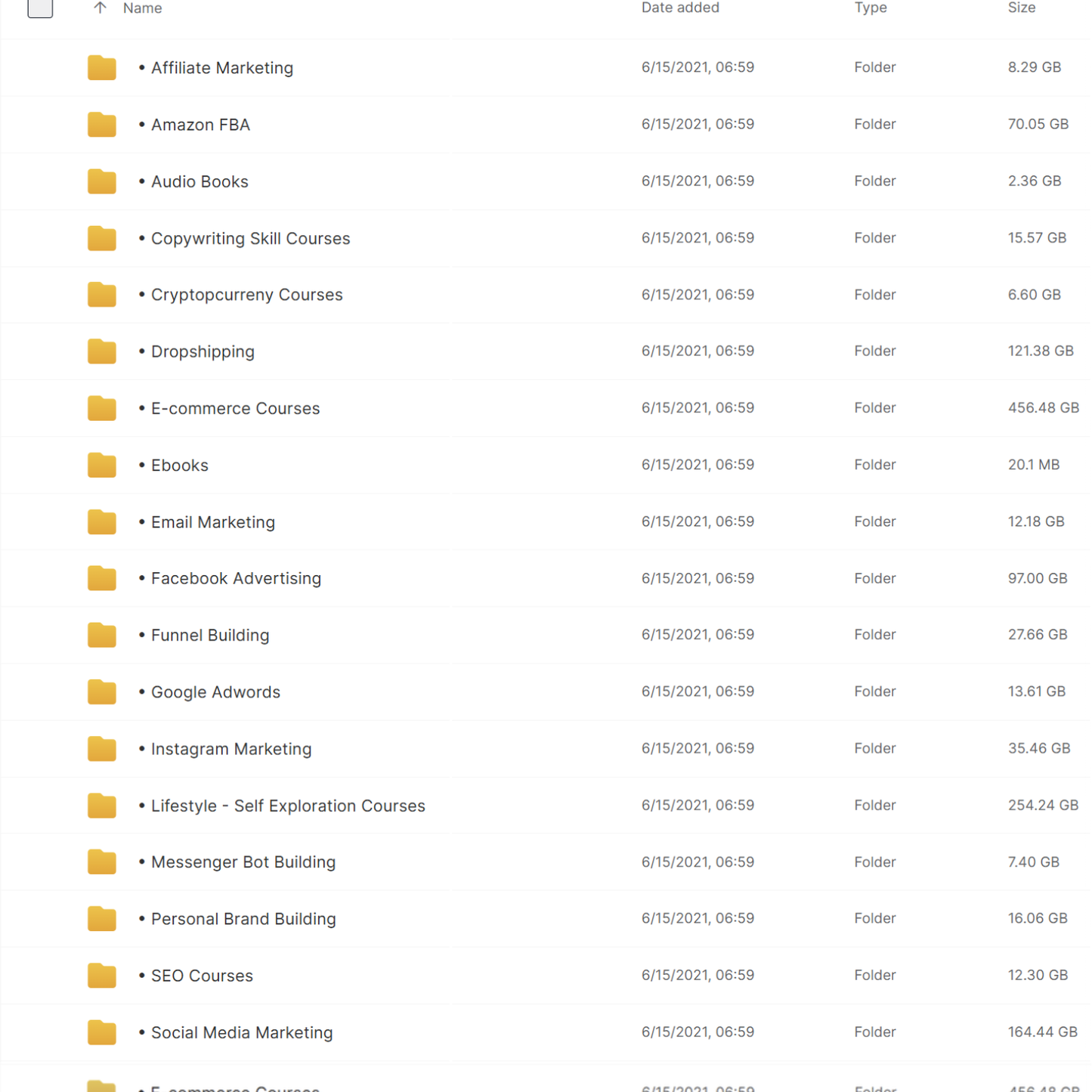Screen dimensions: 1092x1092
Task: Open the Instagram Marketing folder icon
Action: pyautogui.click(x=101, y=748)
